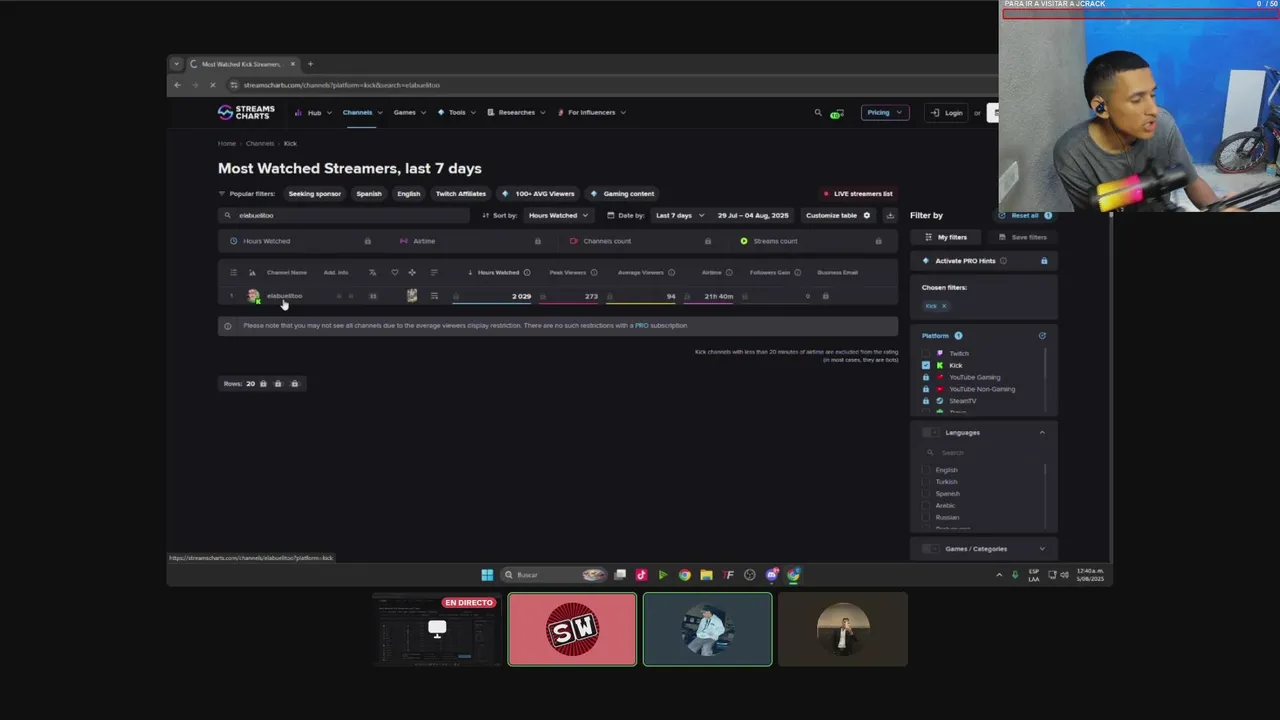Open the TikTok icon in taskbar
This screenshot has height=720, width=1280.
[x=641, y=575]
